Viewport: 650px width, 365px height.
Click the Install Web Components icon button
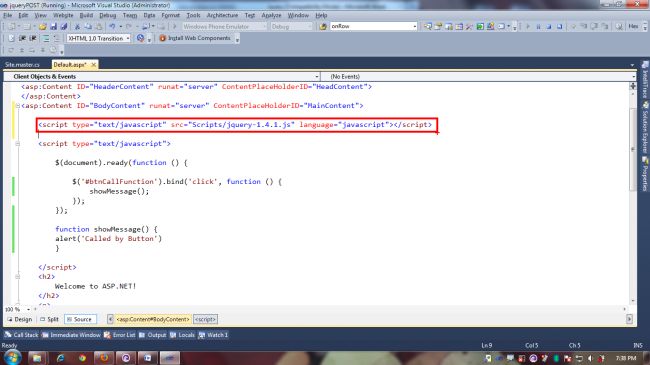point(195,38)
